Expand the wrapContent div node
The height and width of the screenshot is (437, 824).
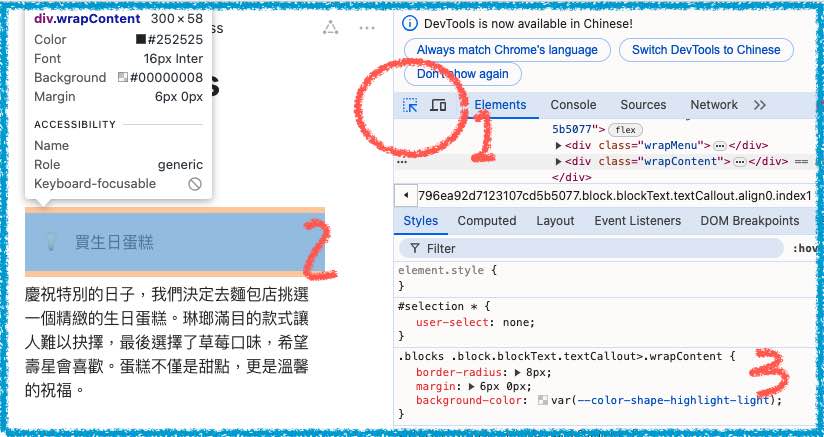click(x=559, y=162)
